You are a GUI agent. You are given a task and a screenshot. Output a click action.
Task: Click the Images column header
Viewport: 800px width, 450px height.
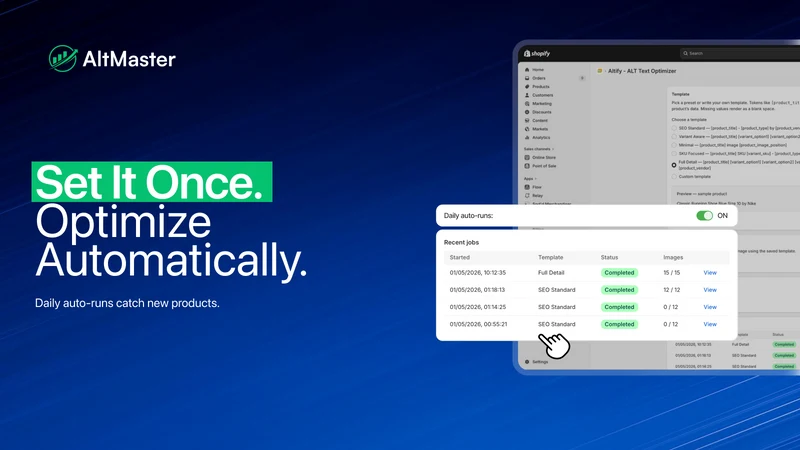coord(673,258)
